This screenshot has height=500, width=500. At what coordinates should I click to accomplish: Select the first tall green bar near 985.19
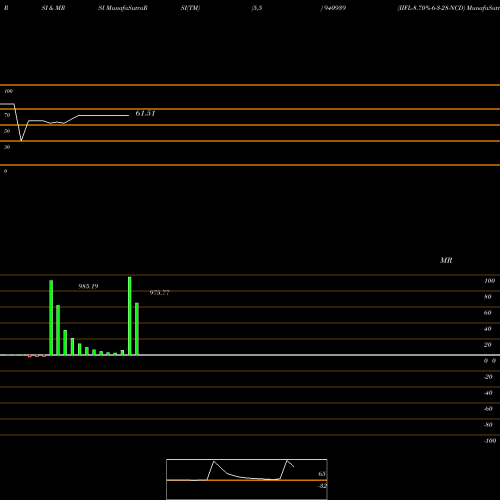[x=51, y=317]
